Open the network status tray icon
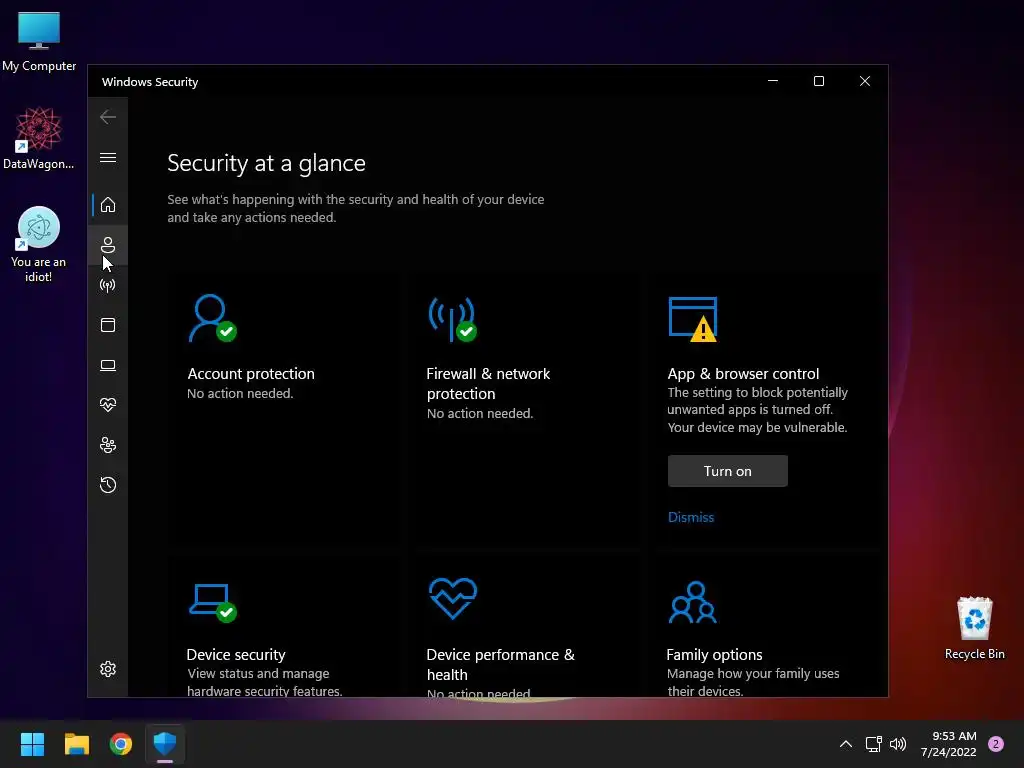This screenshot has width=1024, height=768. coord(873,744)
